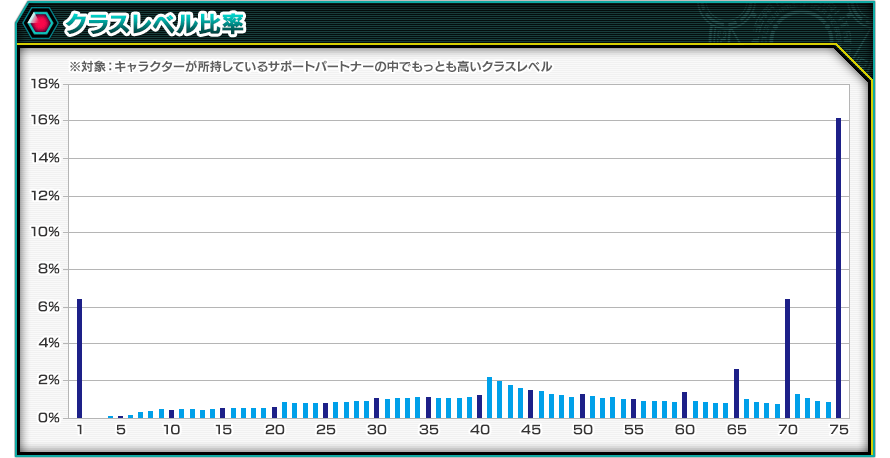Click the x-axis label 1
This screenshot has height=458, width=890.
(x=79, y=430)
